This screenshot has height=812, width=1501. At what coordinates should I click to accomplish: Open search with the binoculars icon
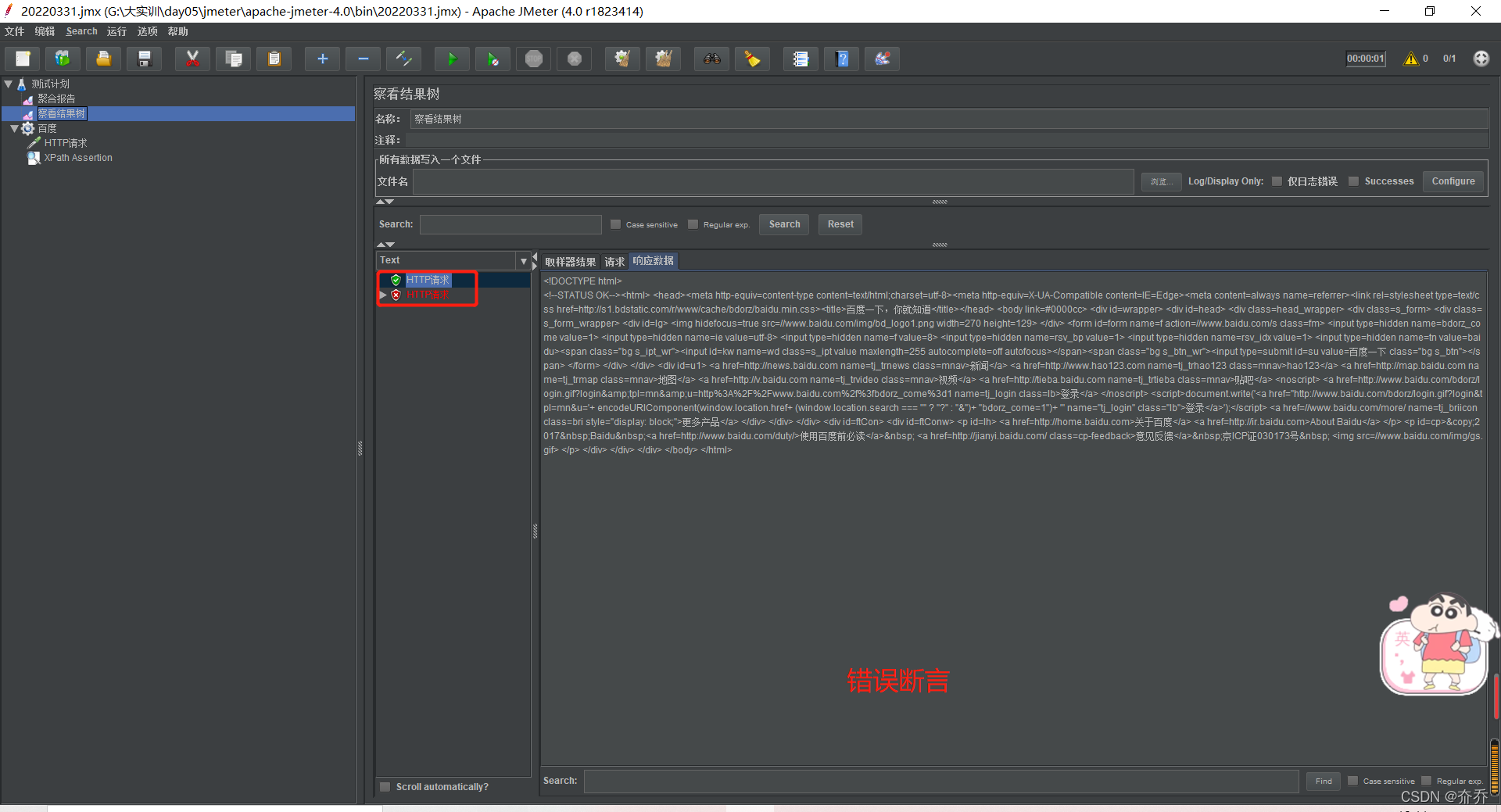712,59
